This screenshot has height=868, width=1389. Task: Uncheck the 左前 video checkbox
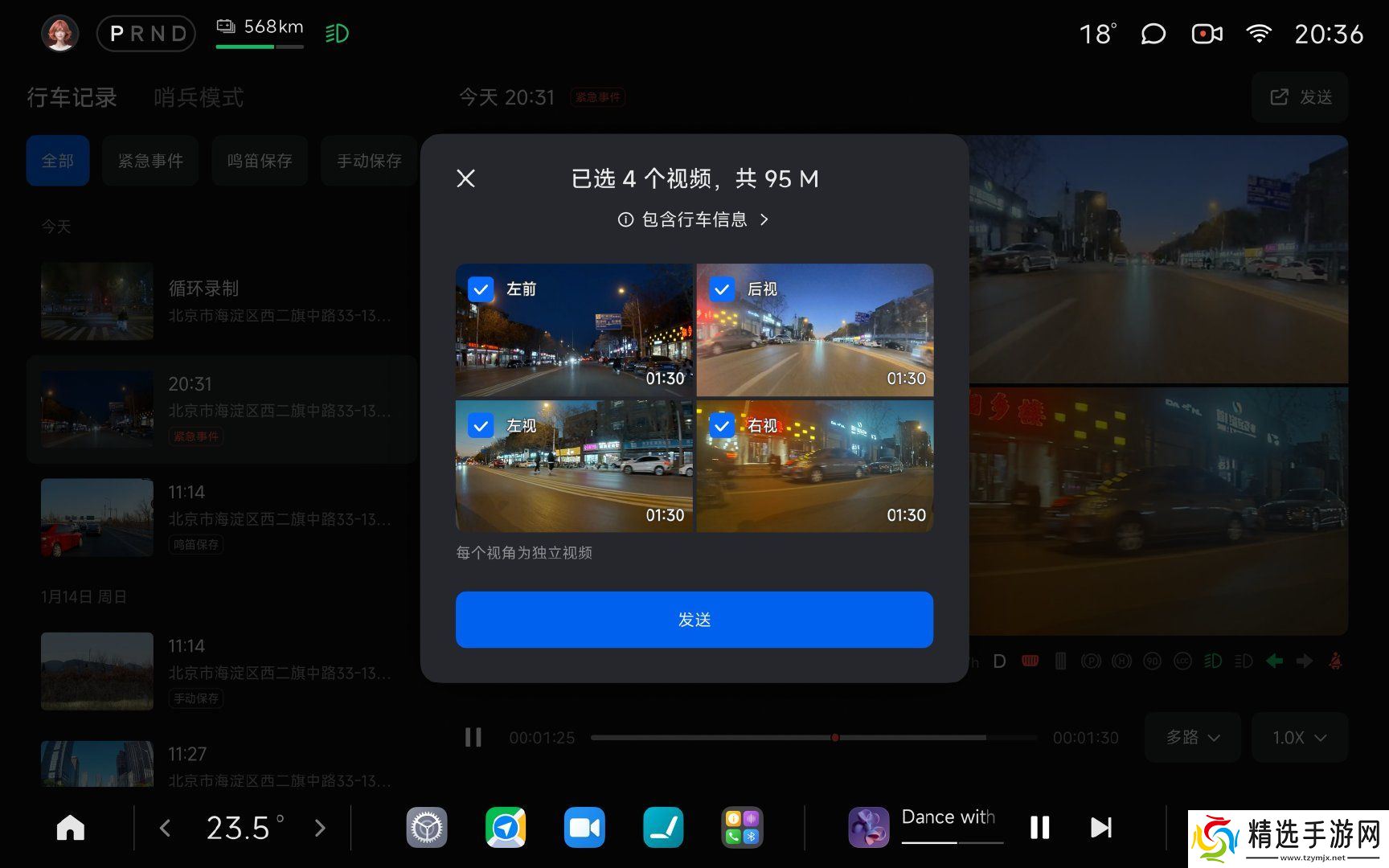(x=481, y=289)
